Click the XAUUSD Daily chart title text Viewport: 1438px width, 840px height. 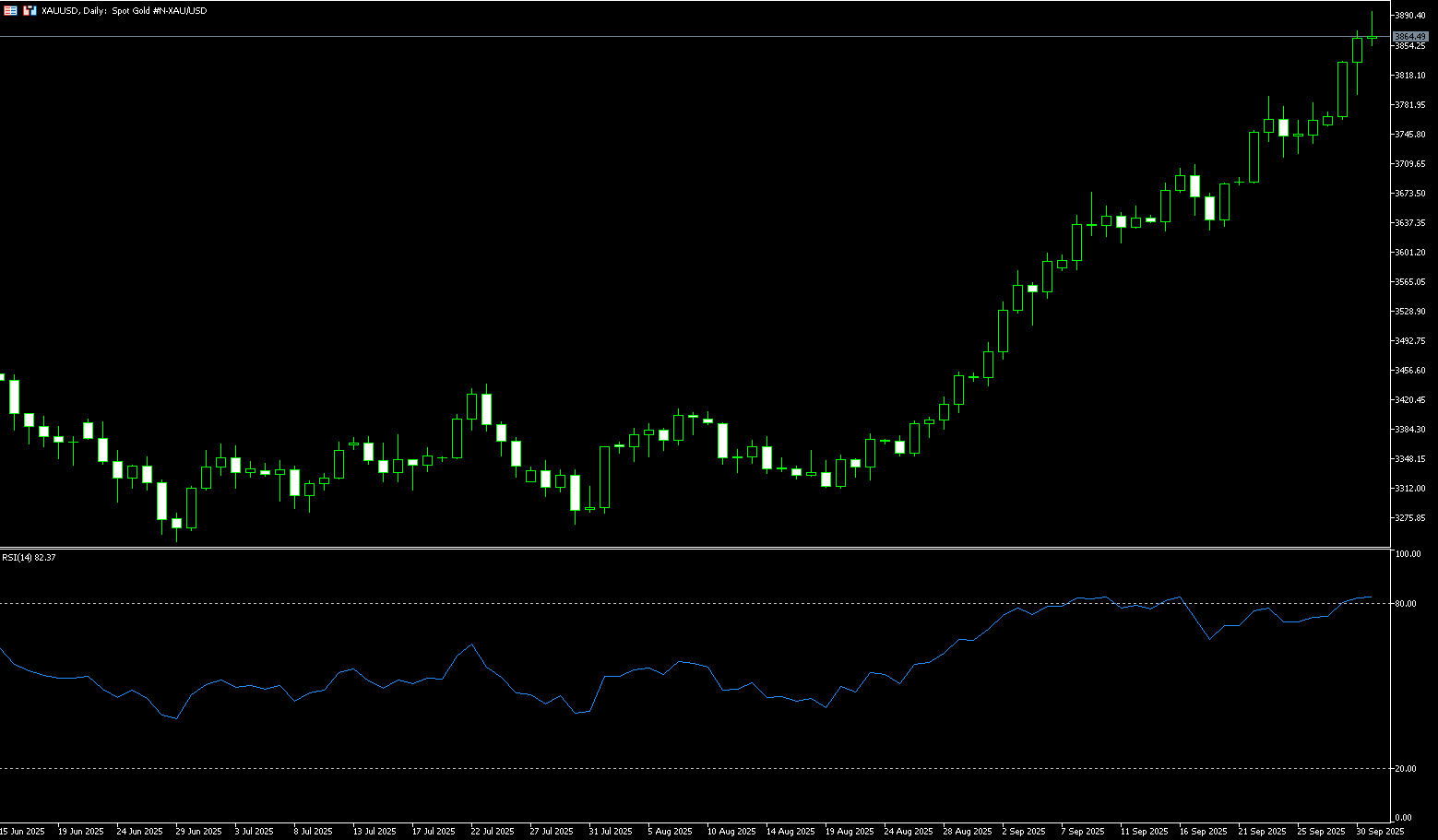click(x=125, y=10)
